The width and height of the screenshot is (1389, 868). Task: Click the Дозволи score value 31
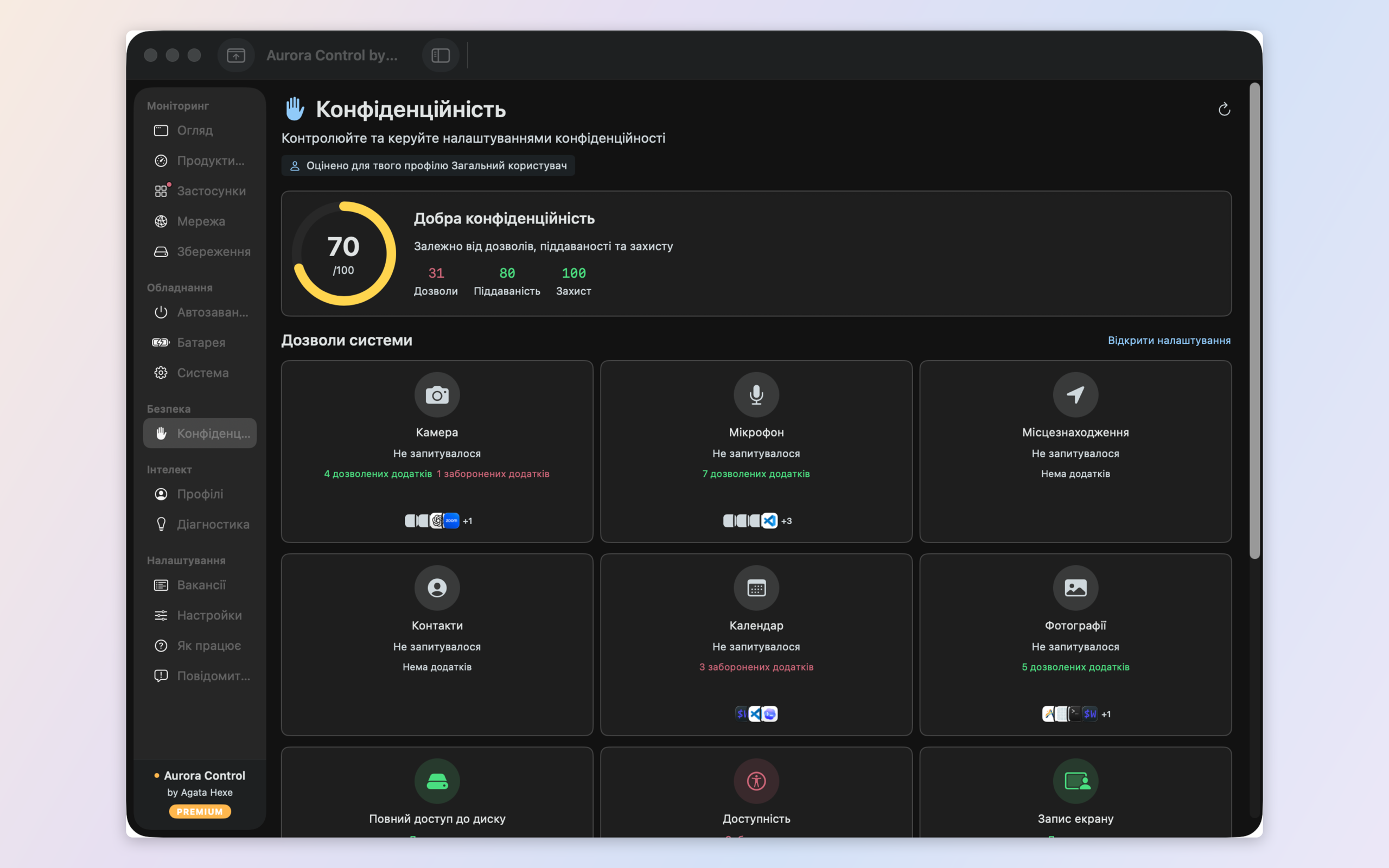(x=436, y=273)
